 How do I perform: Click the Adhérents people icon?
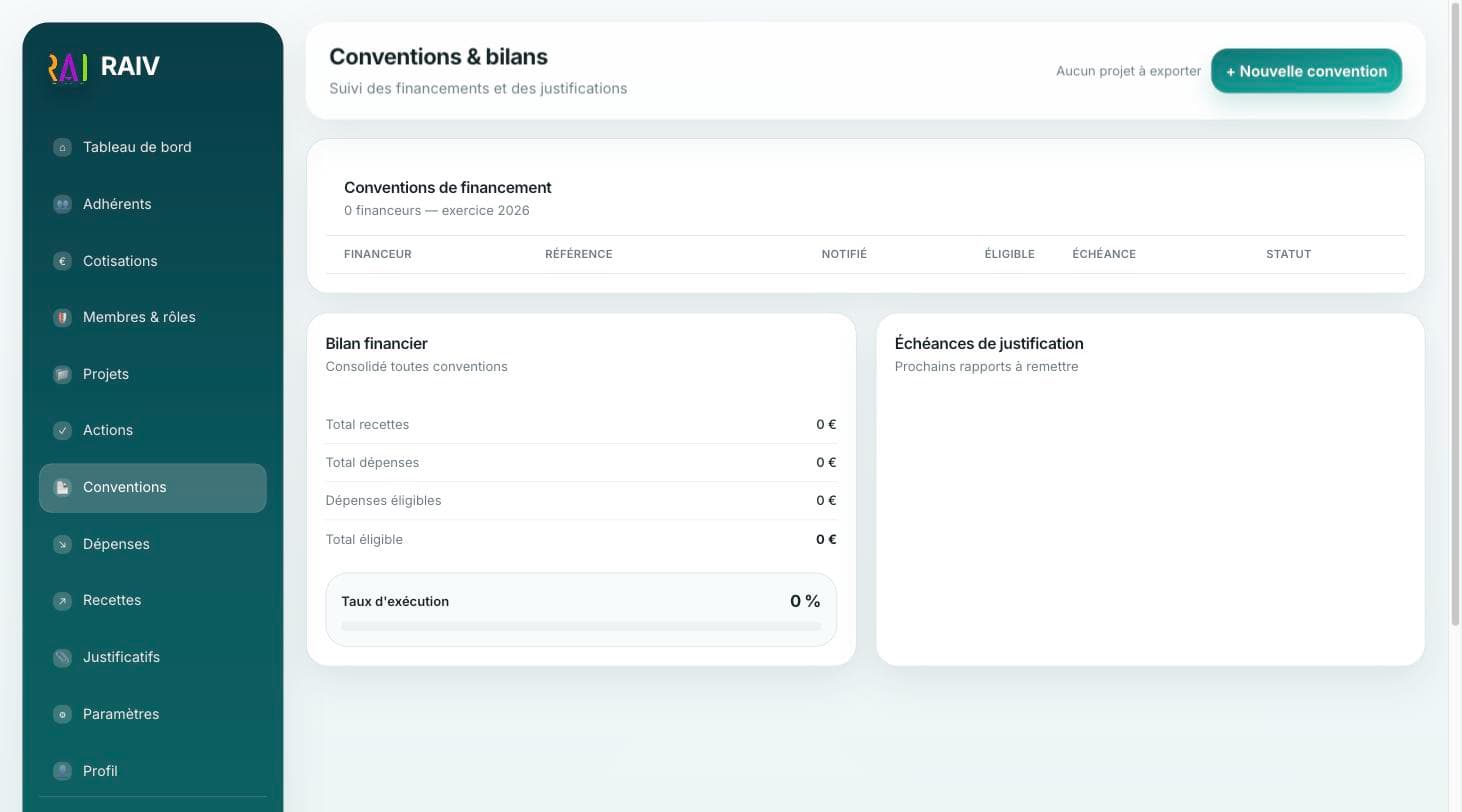[x=62, y=204]
